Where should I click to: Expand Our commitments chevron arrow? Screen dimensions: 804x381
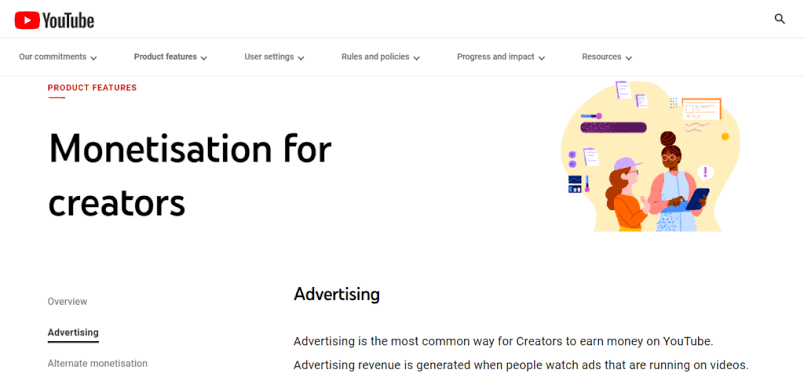[x=93, y=58]
